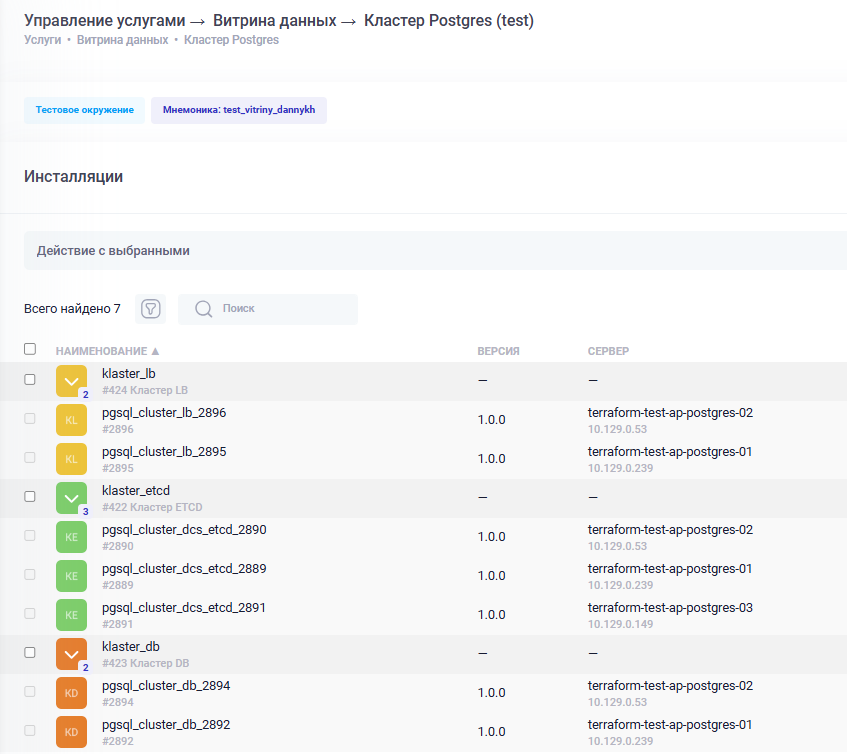Click the KD icon of pgsql_cluster_db_2894
The width and height of the screenshot is (847, 754).
click(71, 692)
